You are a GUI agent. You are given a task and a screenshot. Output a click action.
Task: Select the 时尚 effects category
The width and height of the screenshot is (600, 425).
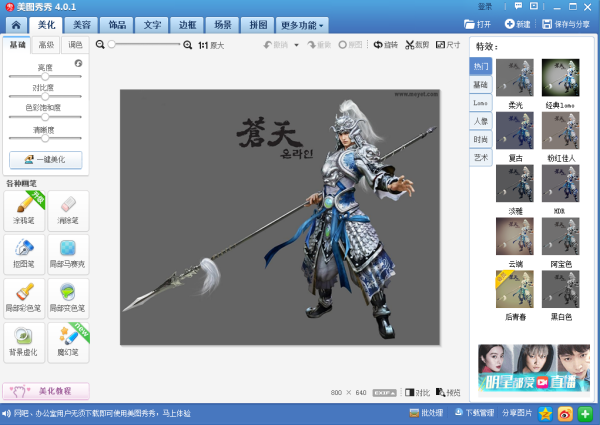click(481, 139)
